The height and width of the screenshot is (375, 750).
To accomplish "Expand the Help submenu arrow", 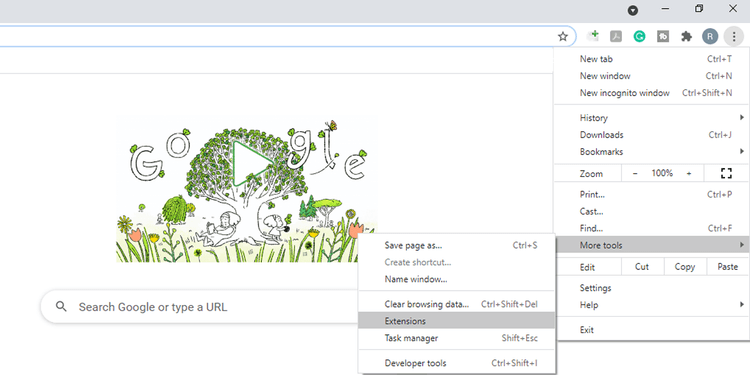I will [741, 305].
